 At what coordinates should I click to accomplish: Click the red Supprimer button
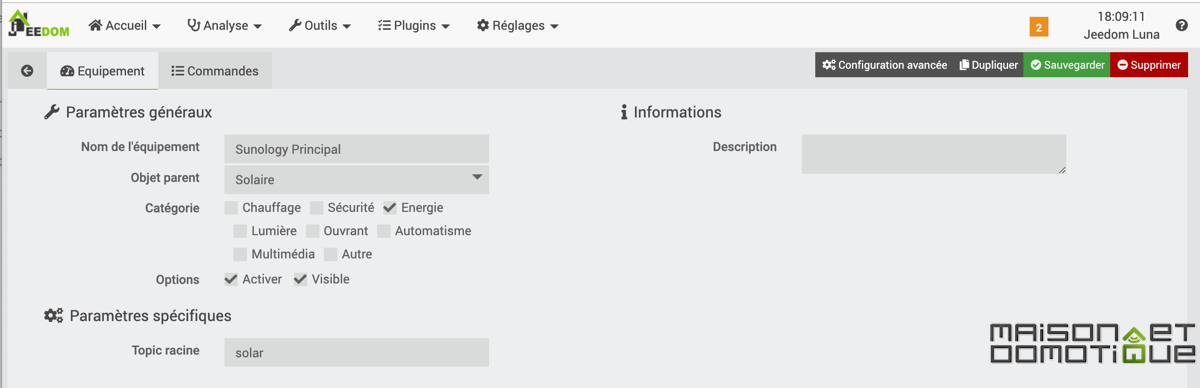[1149, 65]
